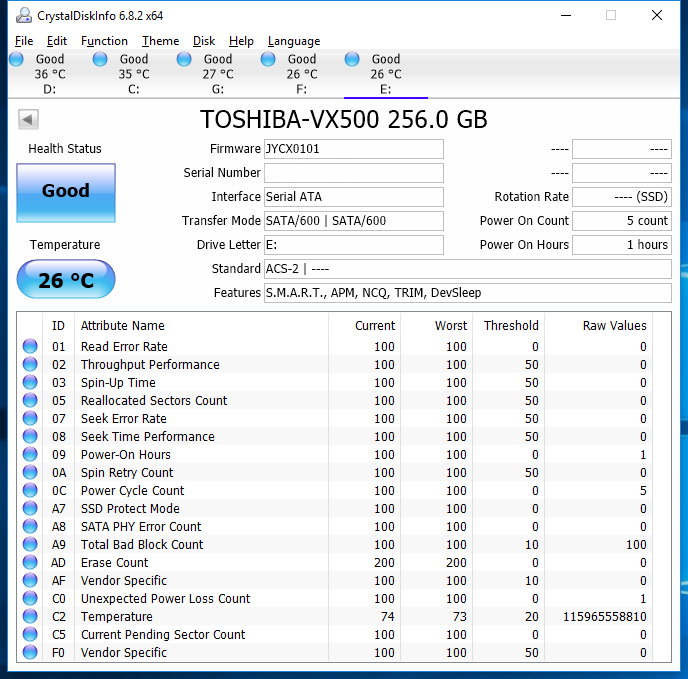Open the Language menu

coord(294,41)
